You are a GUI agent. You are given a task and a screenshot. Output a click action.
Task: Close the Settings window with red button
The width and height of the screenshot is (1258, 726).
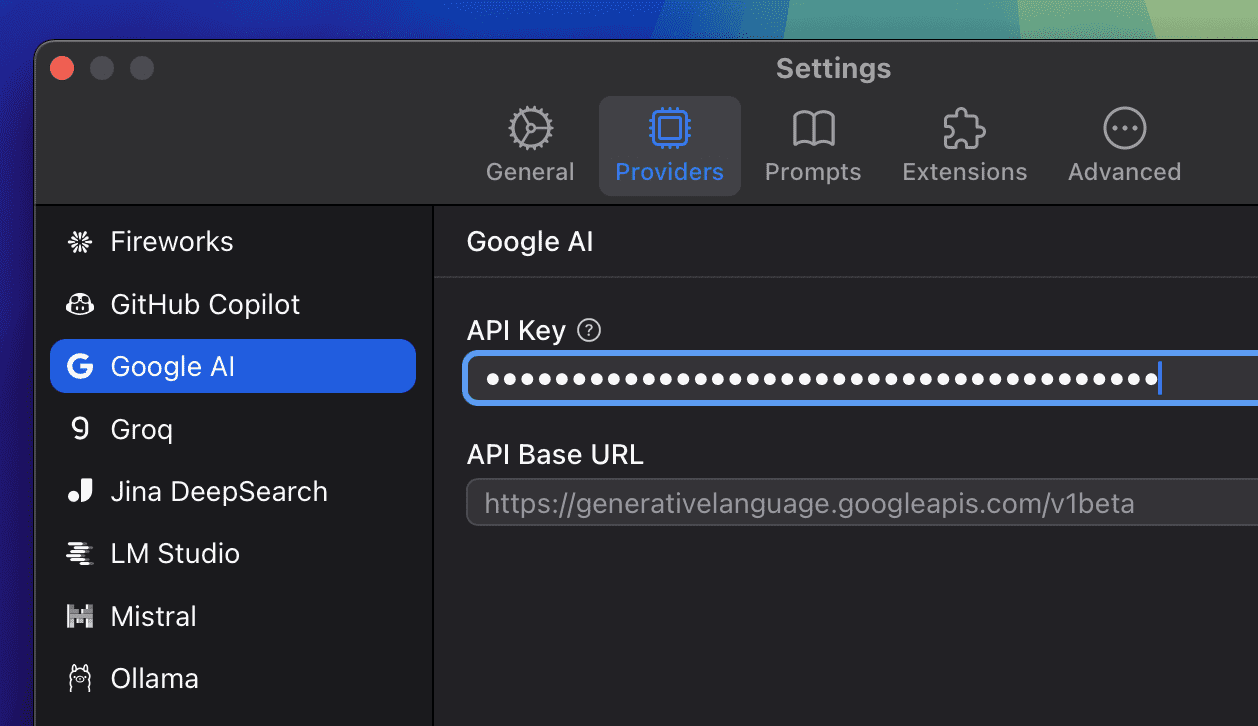[x=62, y=68]
